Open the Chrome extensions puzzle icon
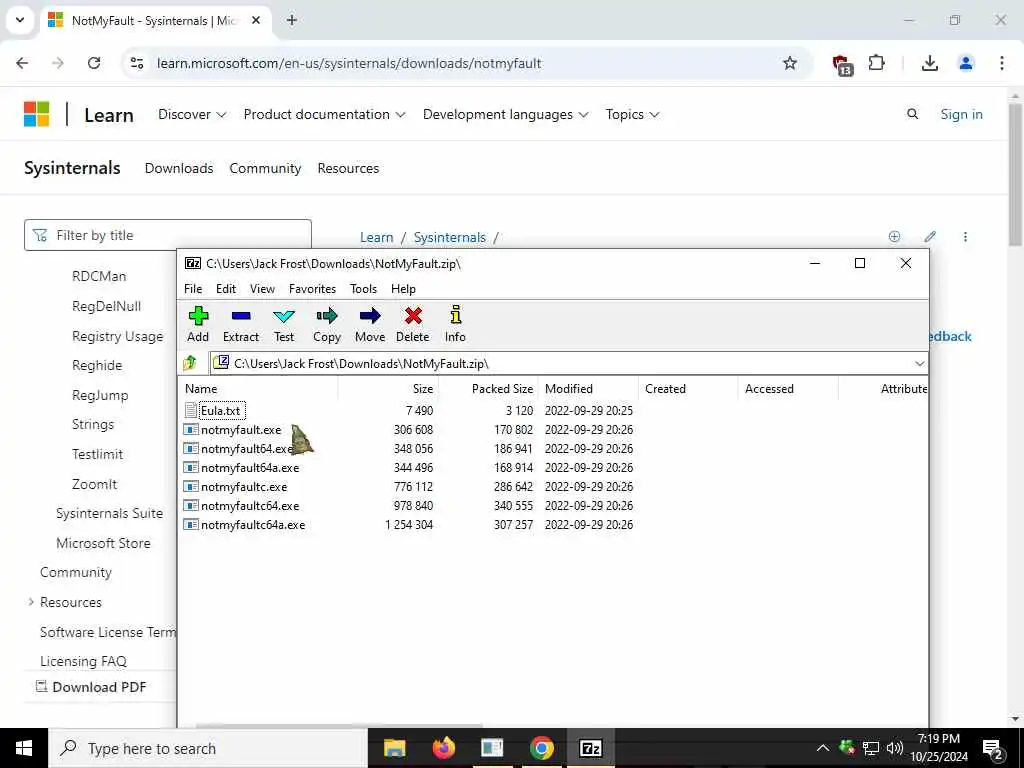 coord(876,63)
